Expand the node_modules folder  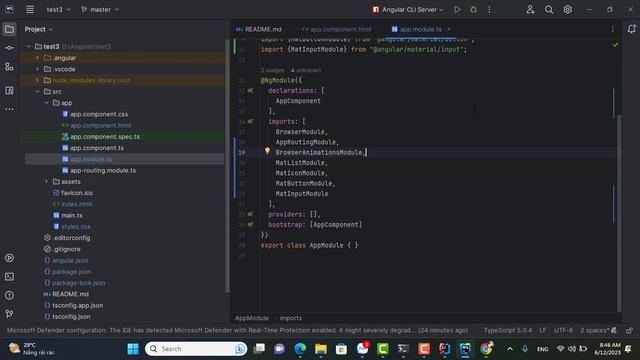38,80
